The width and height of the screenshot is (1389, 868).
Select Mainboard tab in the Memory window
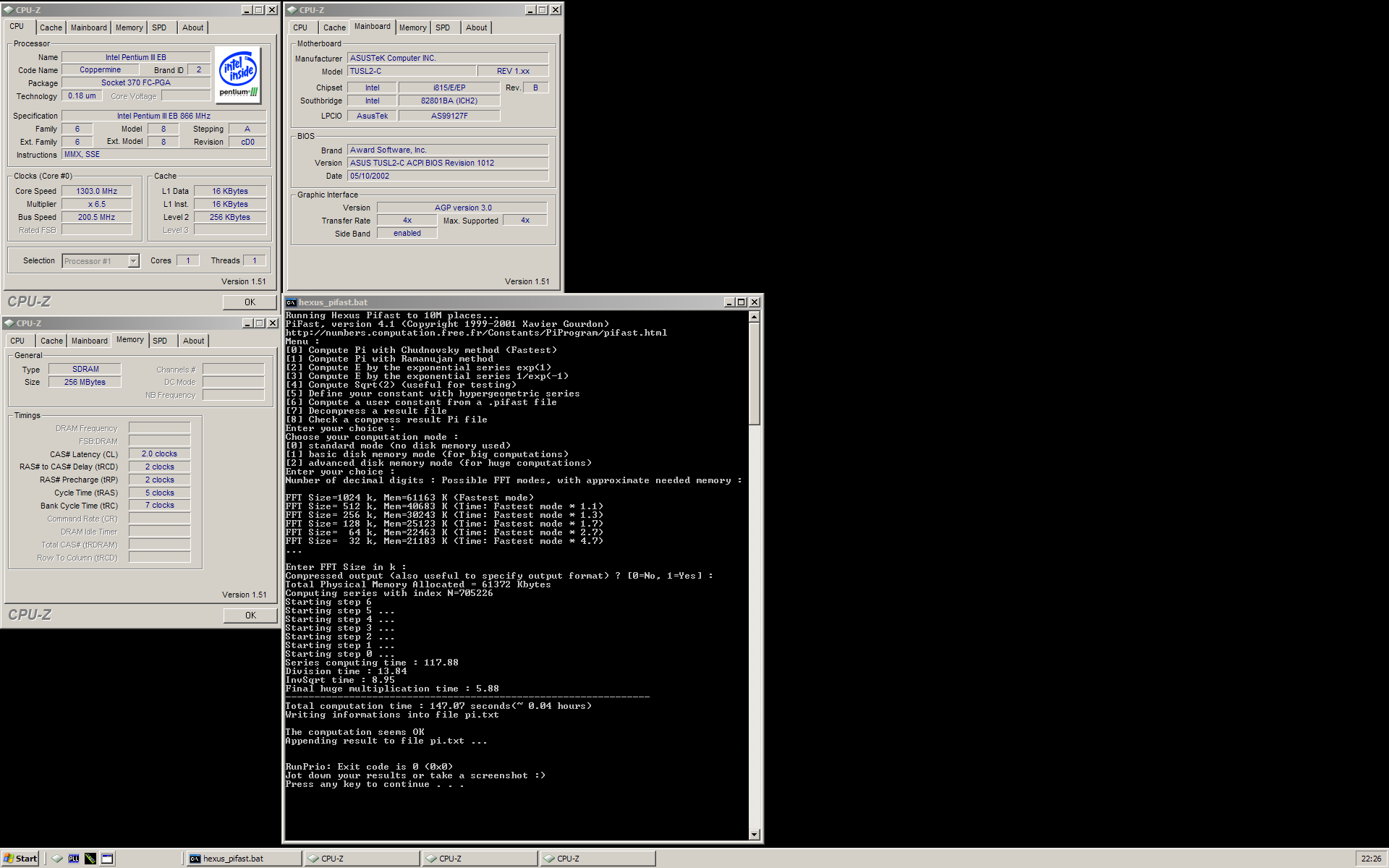[89, 341]
